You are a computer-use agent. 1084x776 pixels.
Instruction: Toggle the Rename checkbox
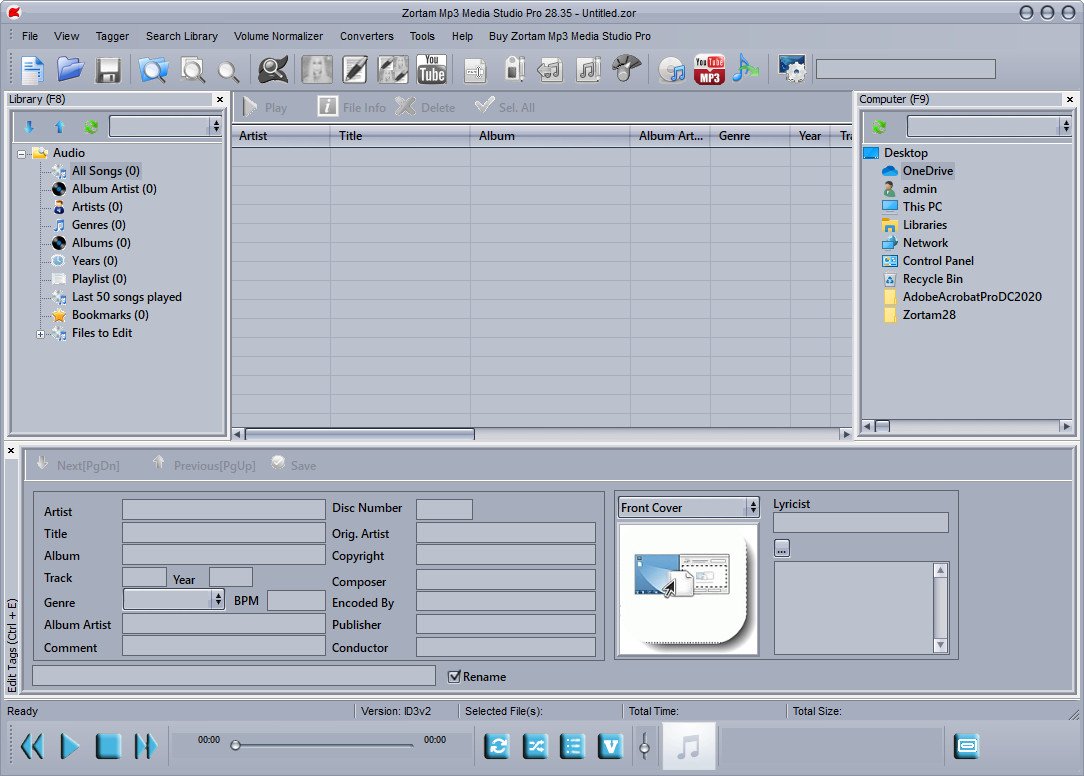coord(453,676)
